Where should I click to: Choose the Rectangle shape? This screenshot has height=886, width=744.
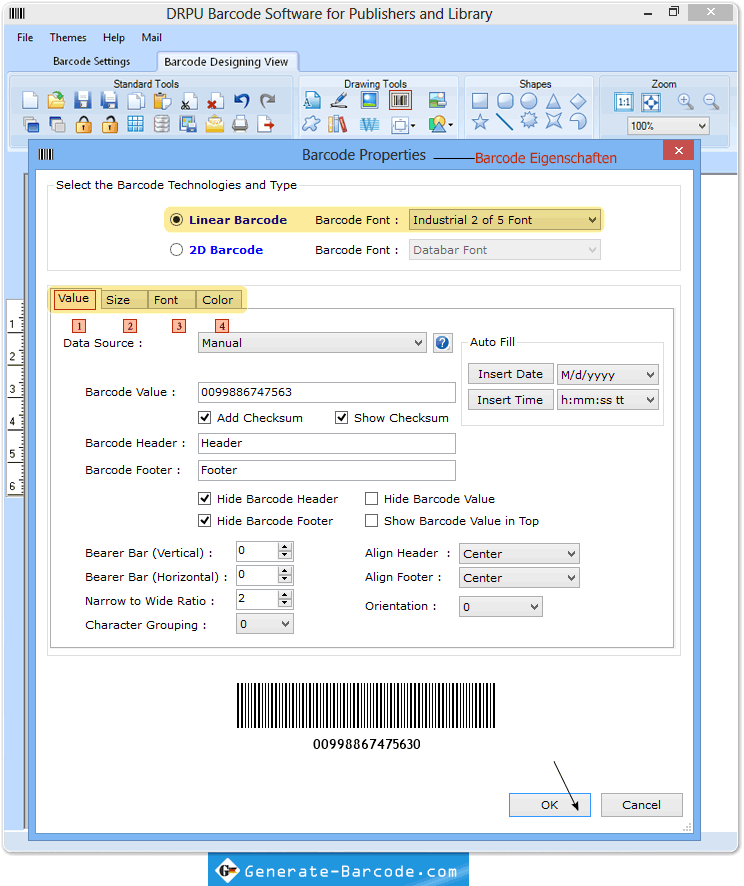[480, 101]
